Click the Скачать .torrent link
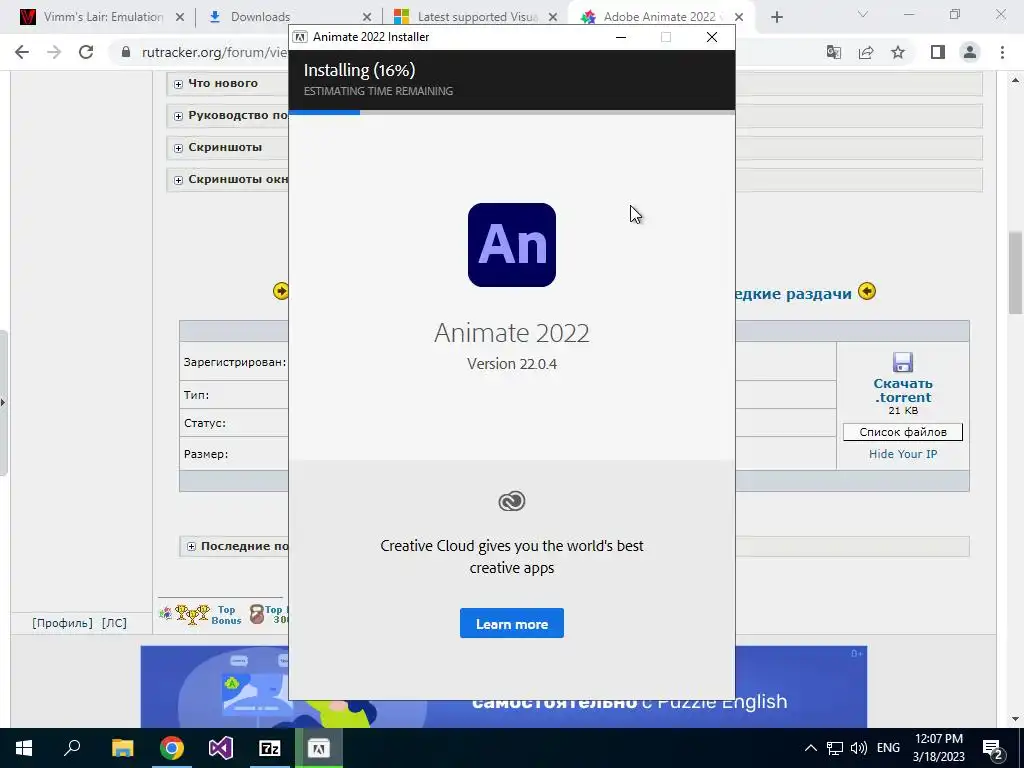The width and height of the screenshot is (1024, 768). 903,390
